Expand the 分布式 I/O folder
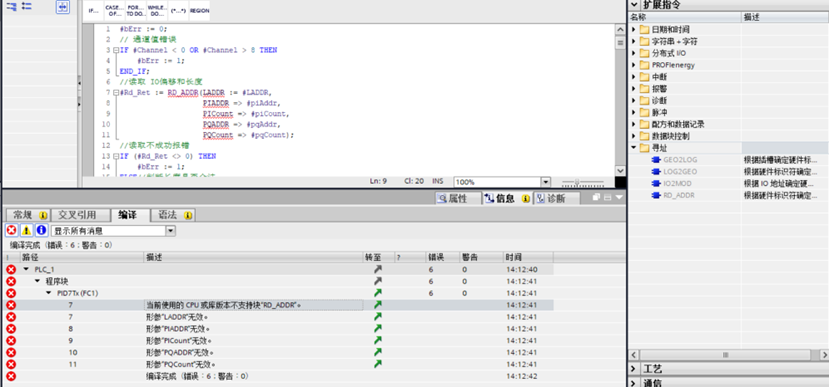 (634, 53)
